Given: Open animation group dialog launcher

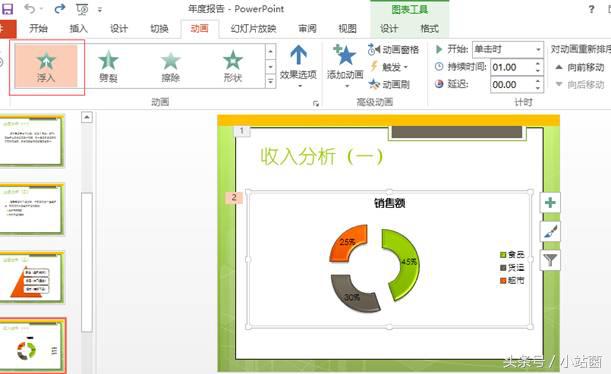Looking at the screenshot, I should (x=316, y=103).
